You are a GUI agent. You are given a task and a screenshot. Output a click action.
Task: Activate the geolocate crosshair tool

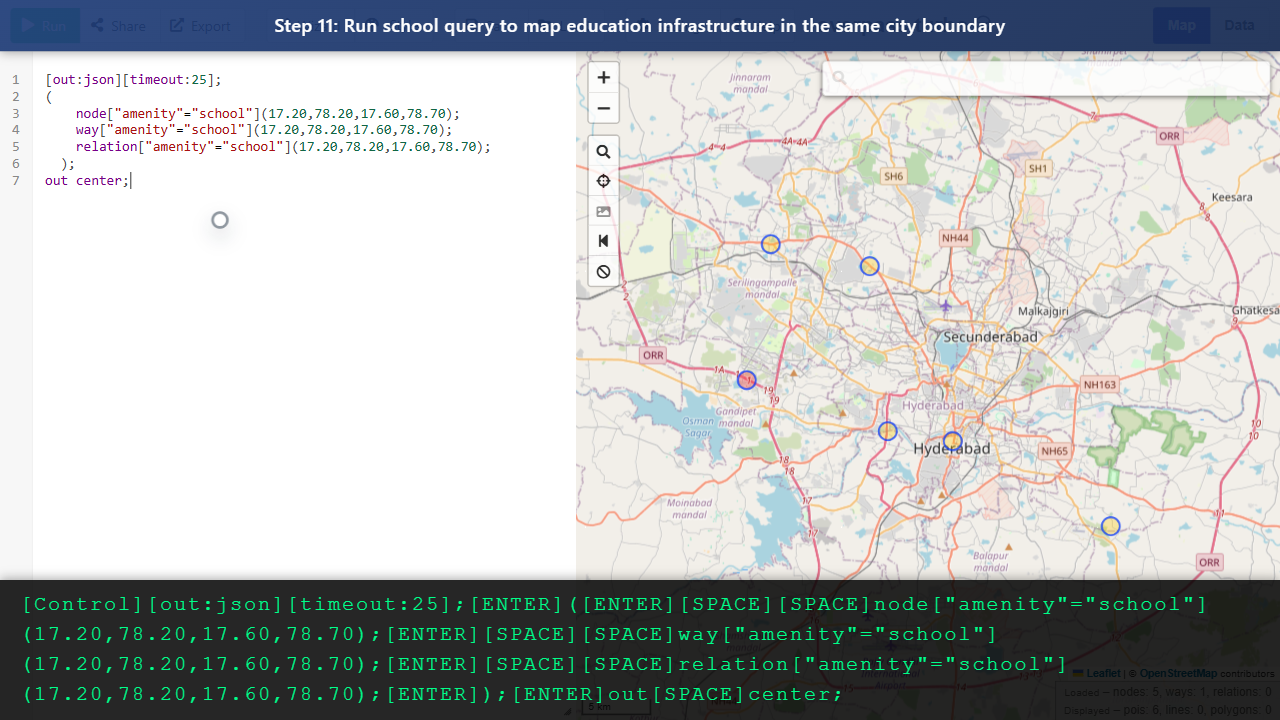coord(603,181)
